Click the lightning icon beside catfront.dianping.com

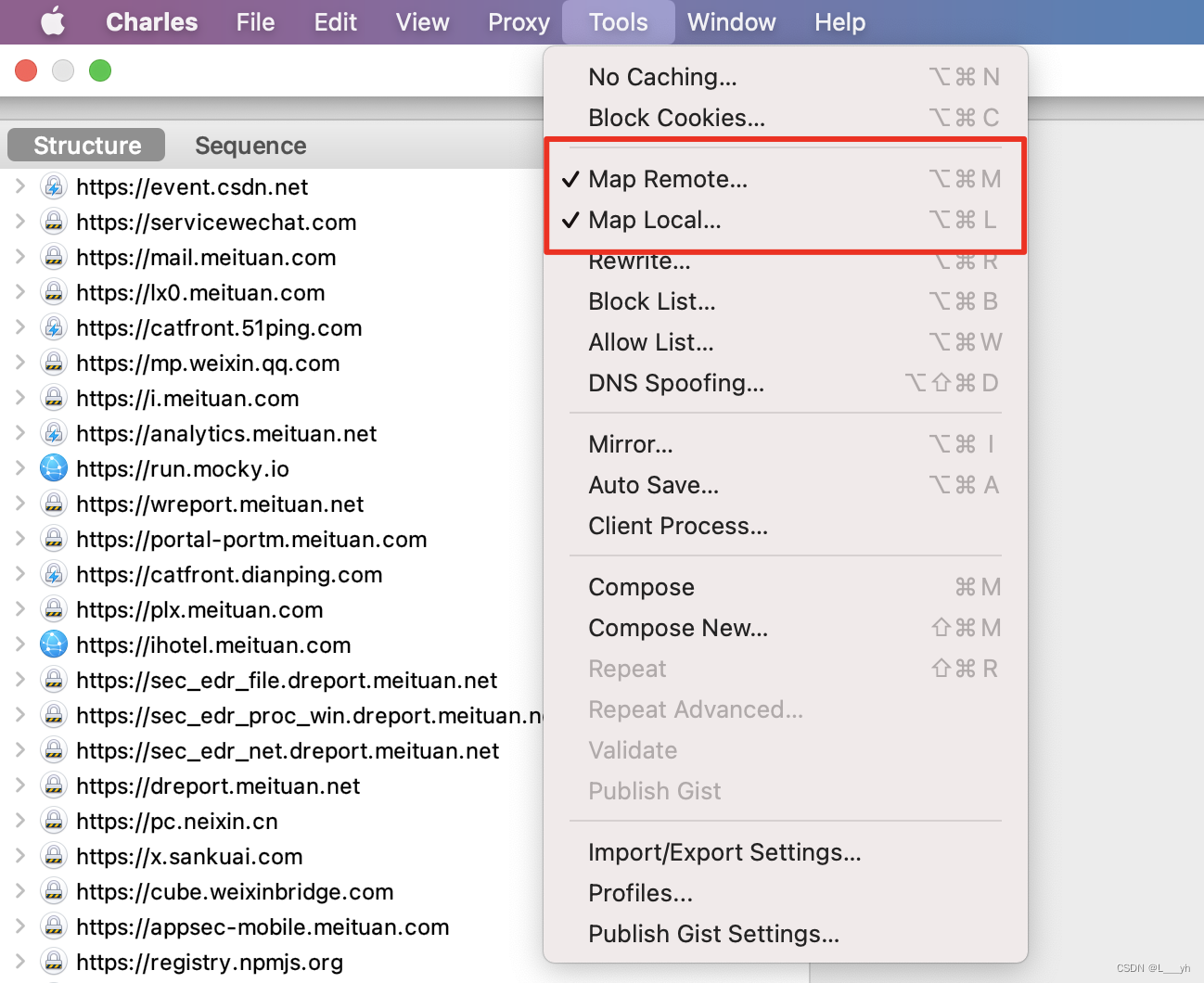[x=54, y=574]
